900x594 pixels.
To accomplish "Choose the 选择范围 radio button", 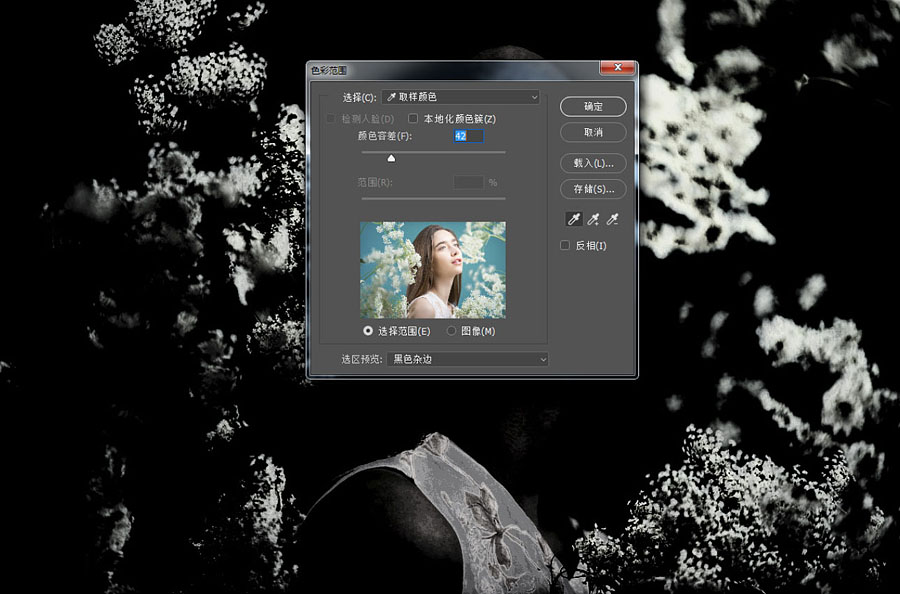I will click(x=368, y=331).
